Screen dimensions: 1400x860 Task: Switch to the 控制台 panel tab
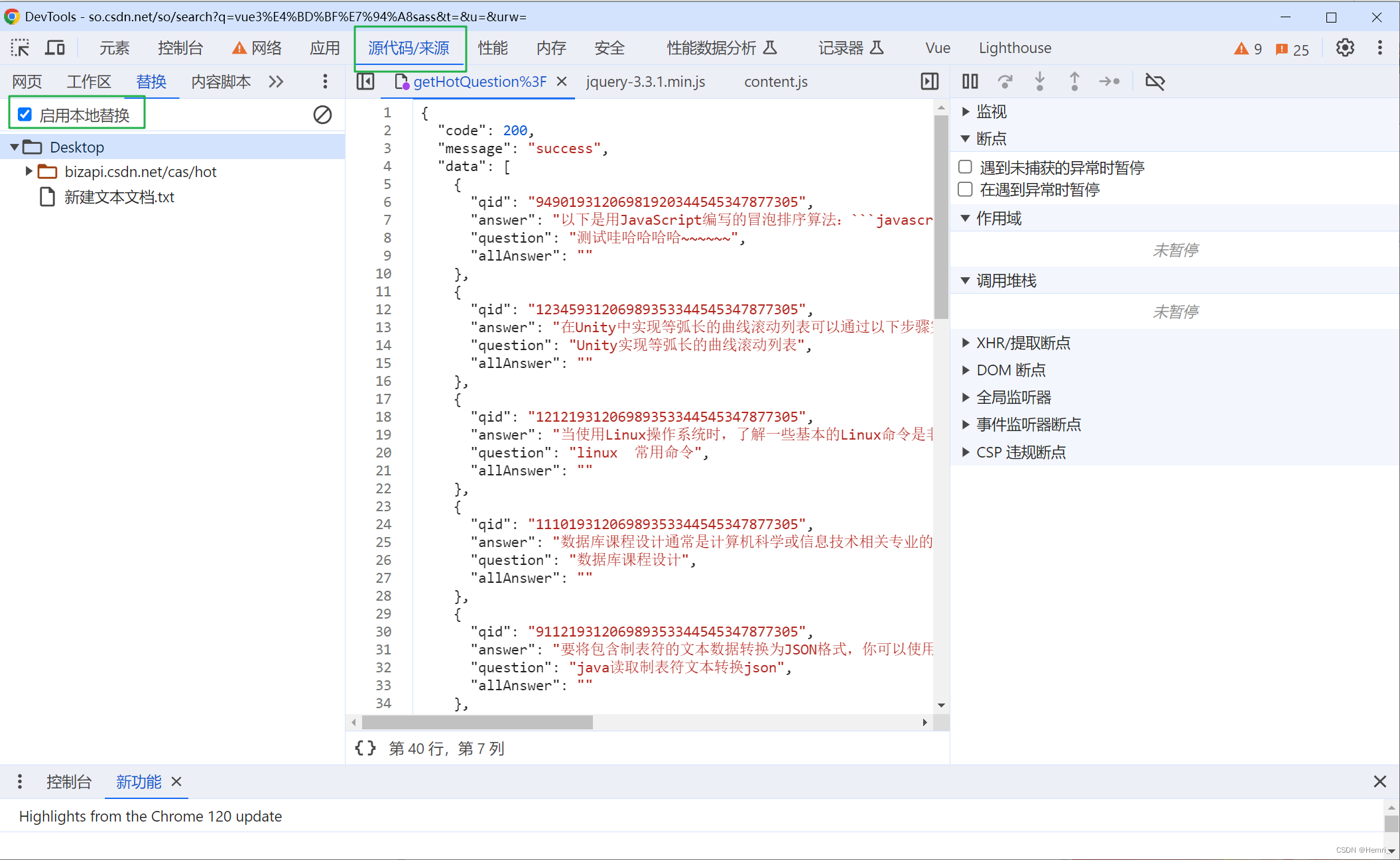pos(180,48)
